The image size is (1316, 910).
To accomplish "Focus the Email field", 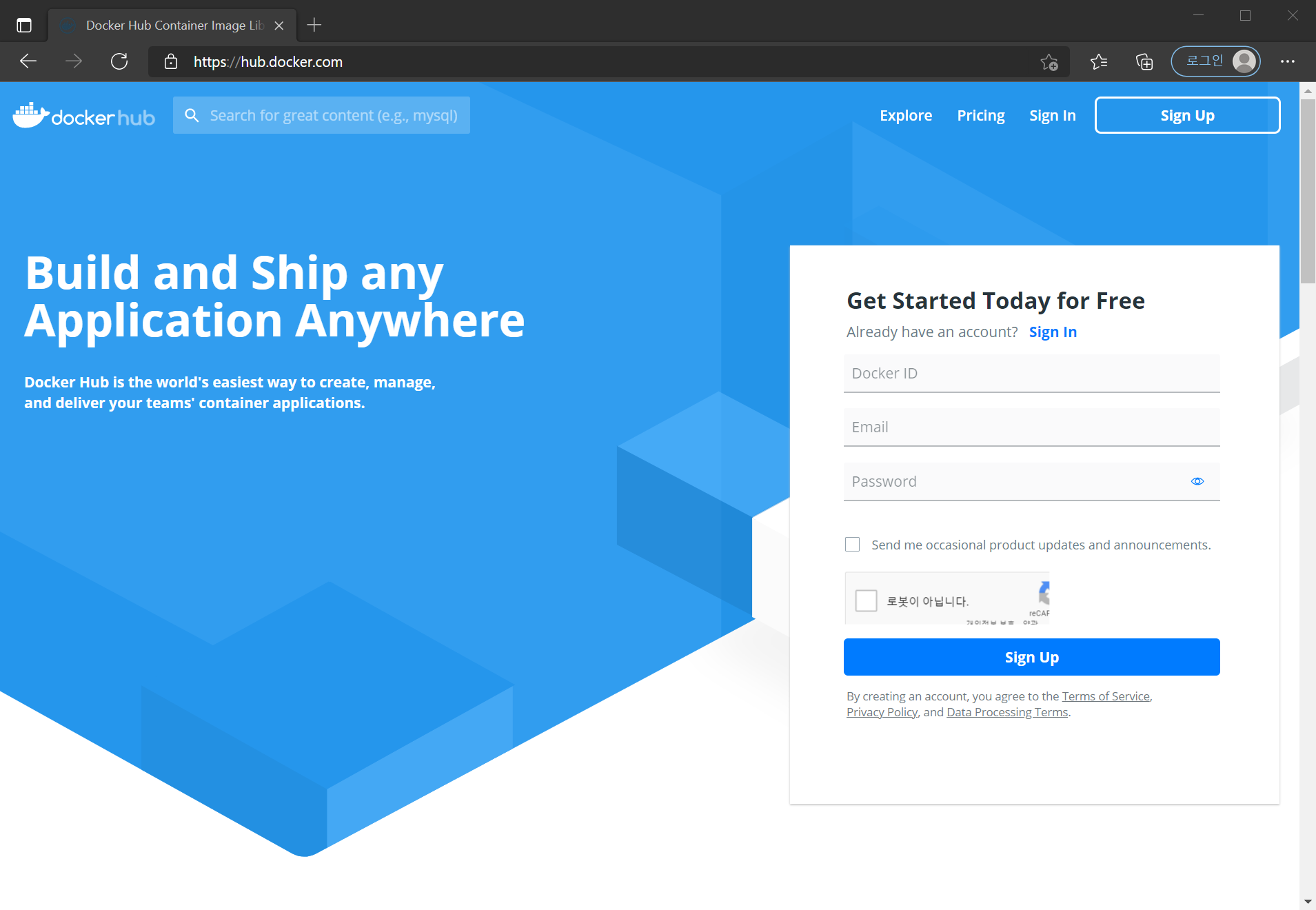I will pyautogui.click(x=1032, y=427).
